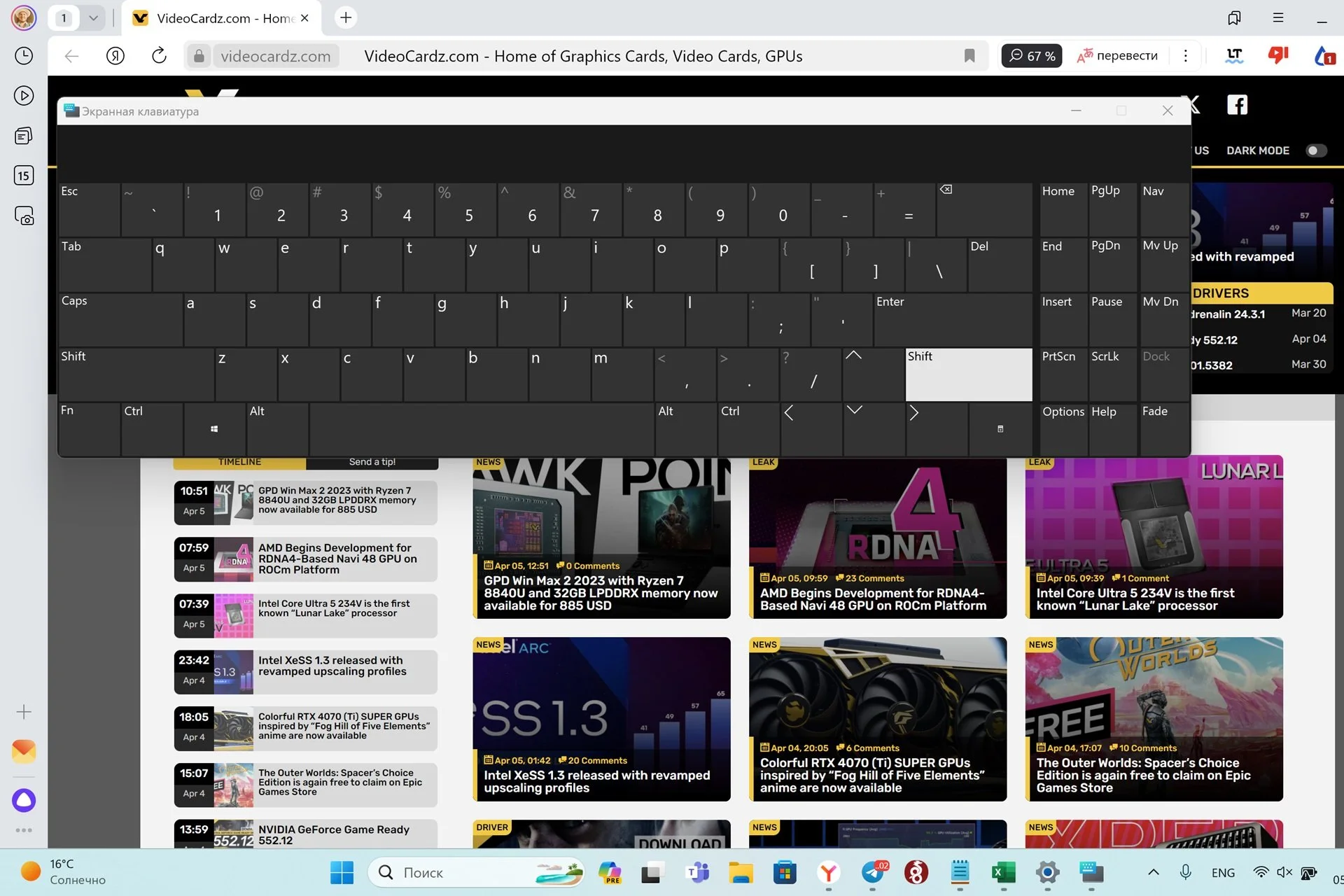Bookmark the VideoCardz page
1344x896 pixels.
(x=969, y=56)
